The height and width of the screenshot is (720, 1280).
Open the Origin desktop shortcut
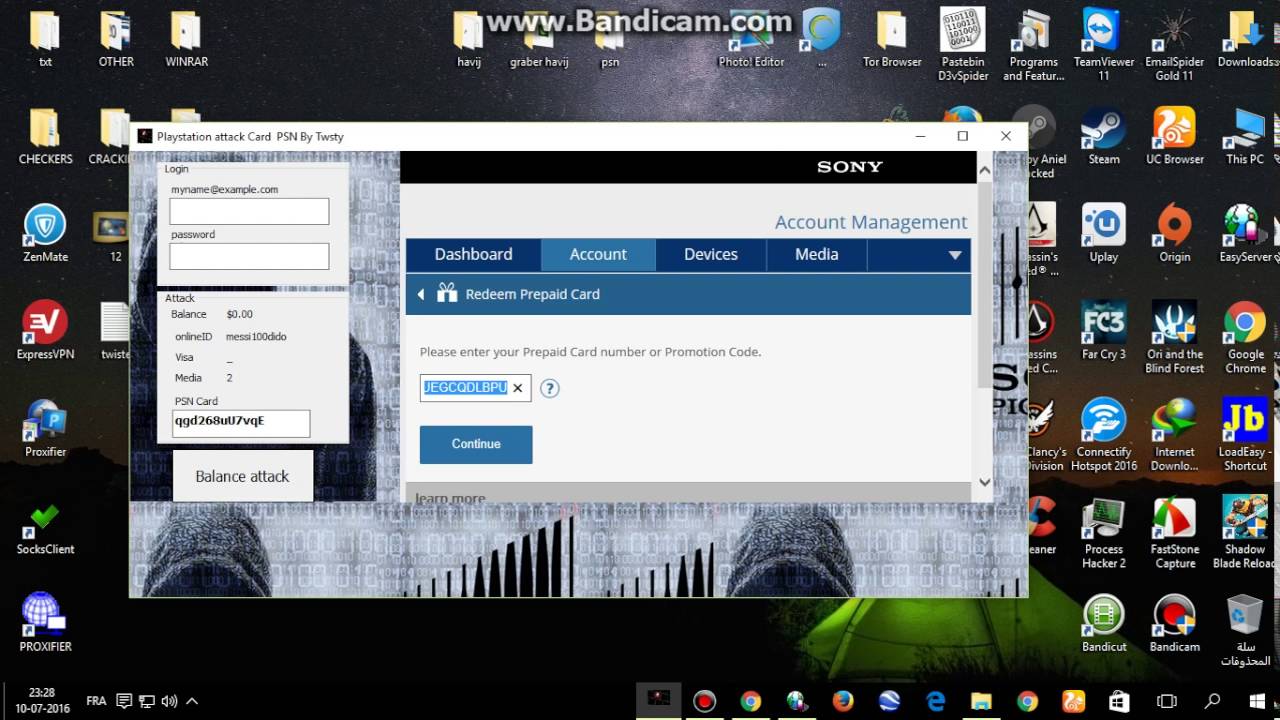tap(1175, 234)
